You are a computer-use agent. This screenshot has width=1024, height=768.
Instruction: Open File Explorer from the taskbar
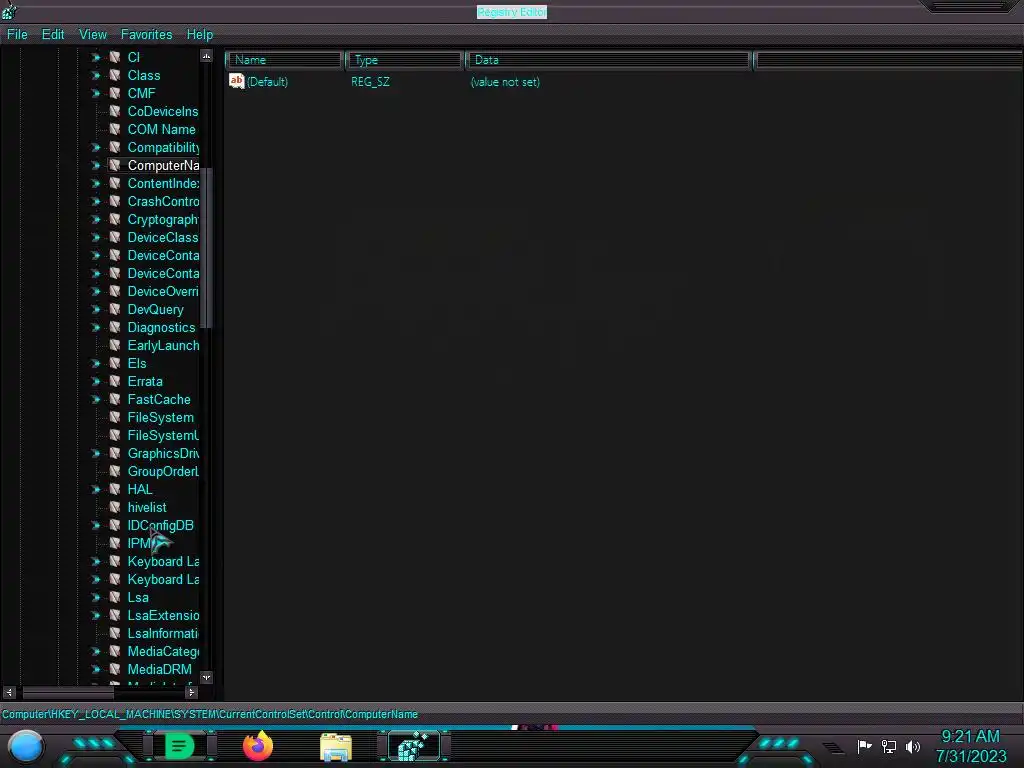click(x=336, y=747)
